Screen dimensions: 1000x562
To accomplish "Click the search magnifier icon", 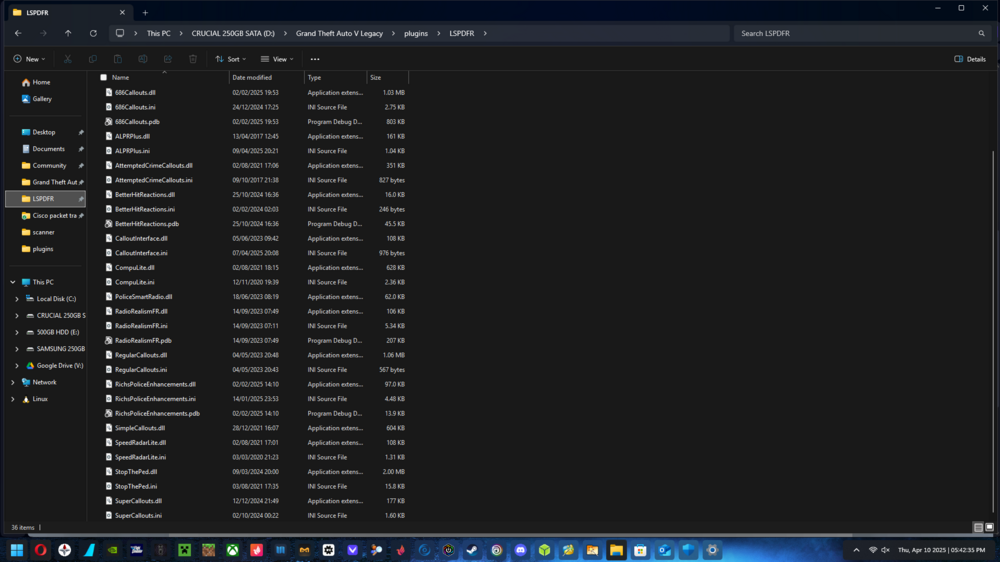I will pos(982,33).
